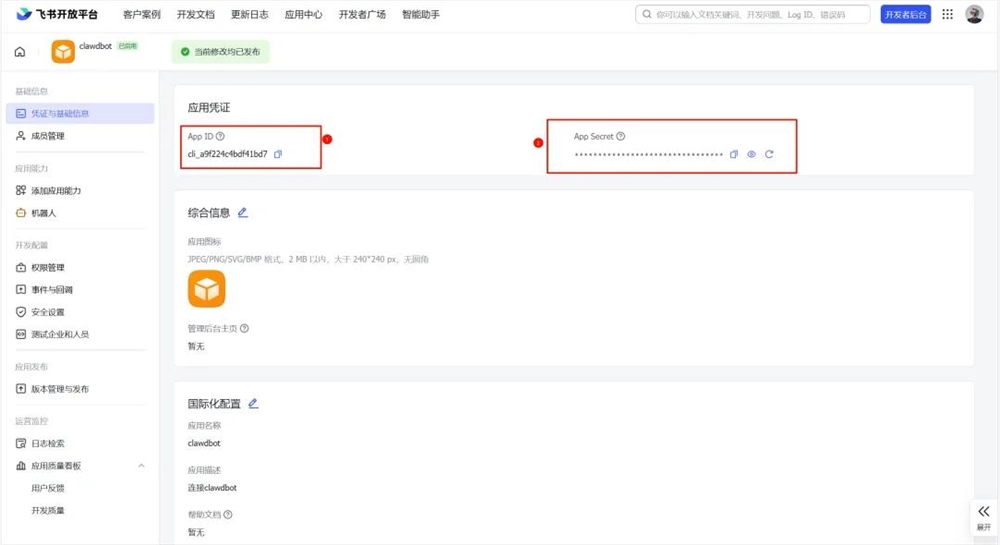This screenshot has width=1000, height=545.
Task: Open 更新日志 in top navigation
Action: [x=249, y=14]
